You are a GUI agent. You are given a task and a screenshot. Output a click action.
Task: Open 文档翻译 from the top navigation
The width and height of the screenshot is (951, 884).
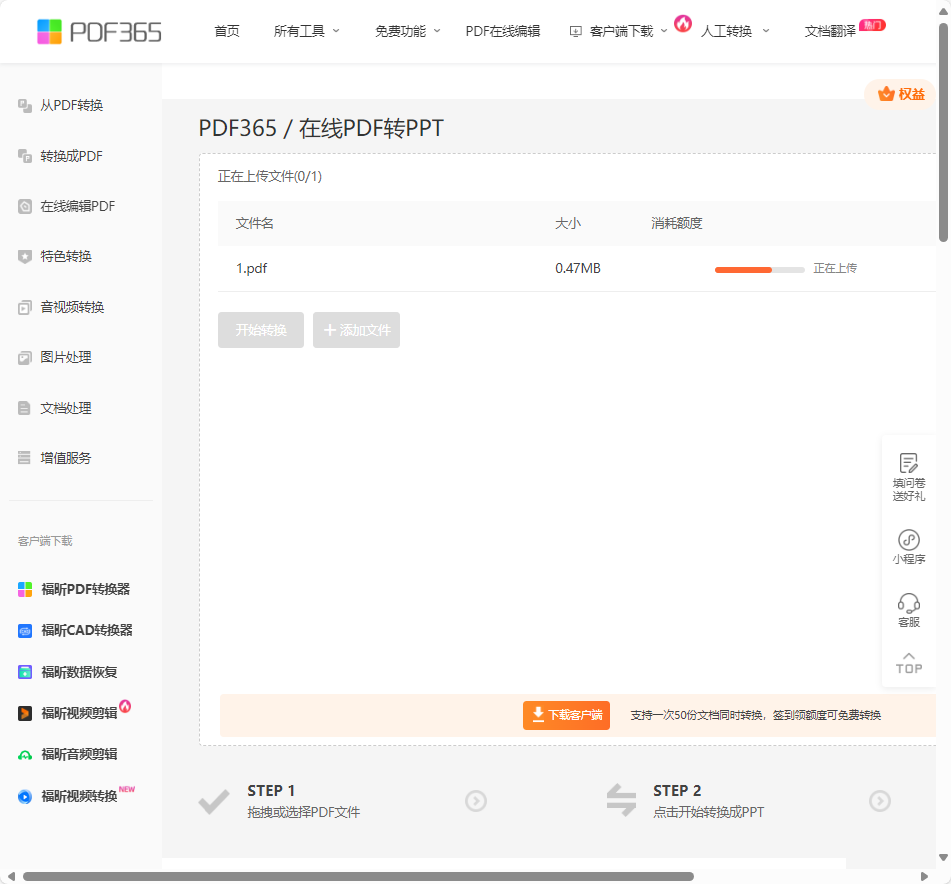click(x=830, y=31)
